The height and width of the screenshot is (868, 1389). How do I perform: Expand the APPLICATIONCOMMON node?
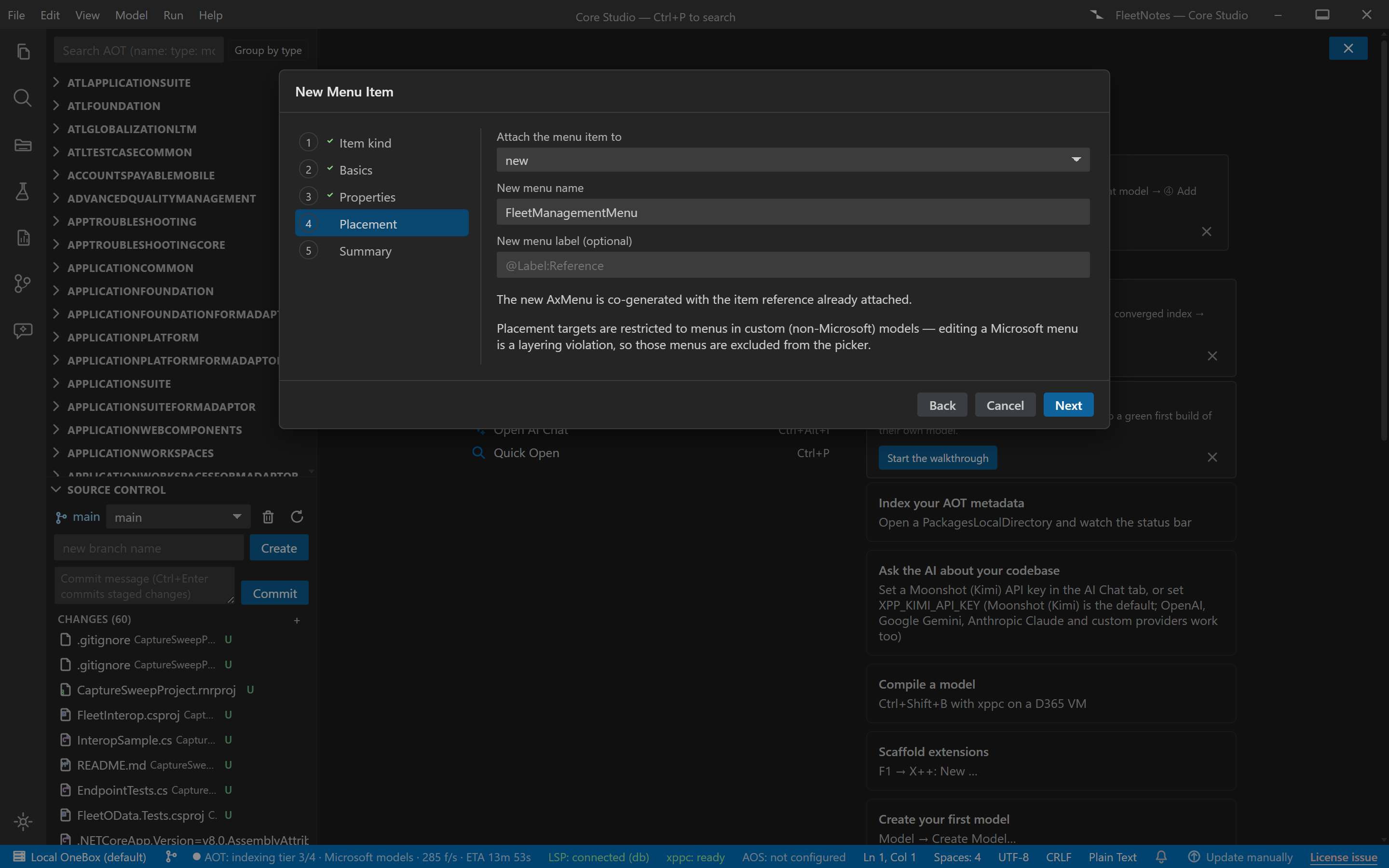(55, 267)
